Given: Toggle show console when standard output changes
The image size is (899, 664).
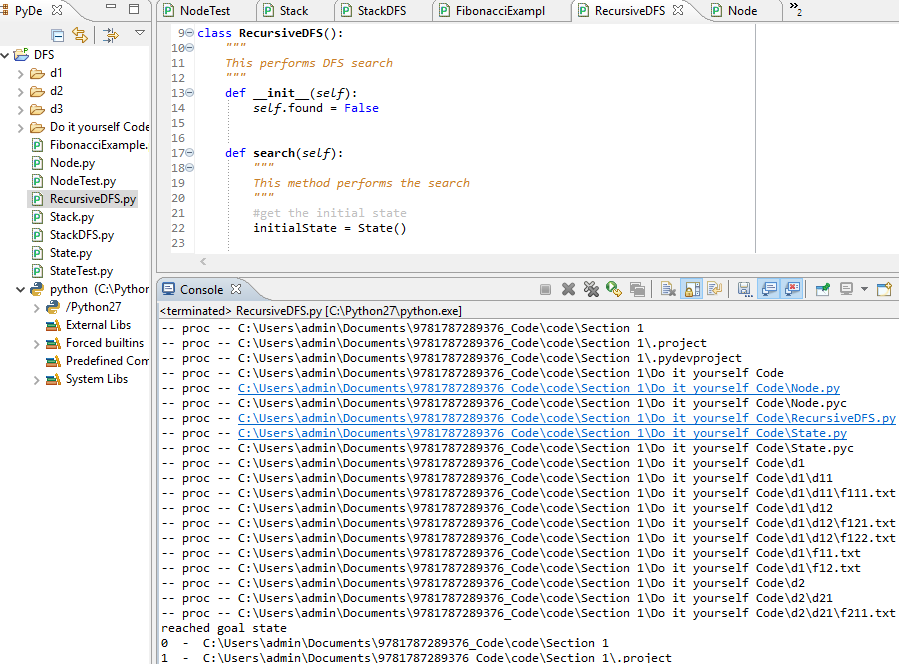Looking at the screenshot, I should tap(769, 290).
